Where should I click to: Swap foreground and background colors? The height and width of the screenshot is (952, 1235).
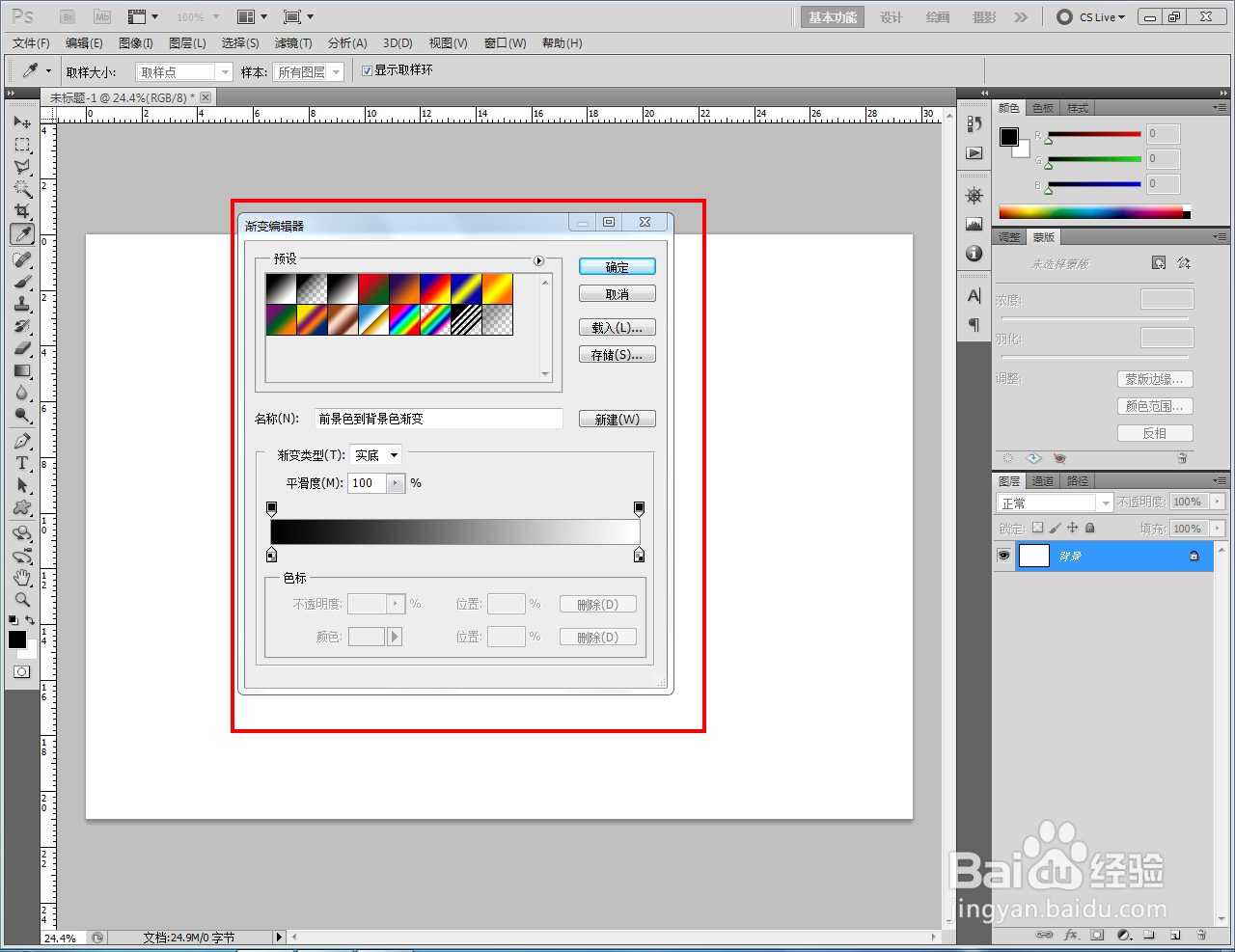(x=31, y=620)
